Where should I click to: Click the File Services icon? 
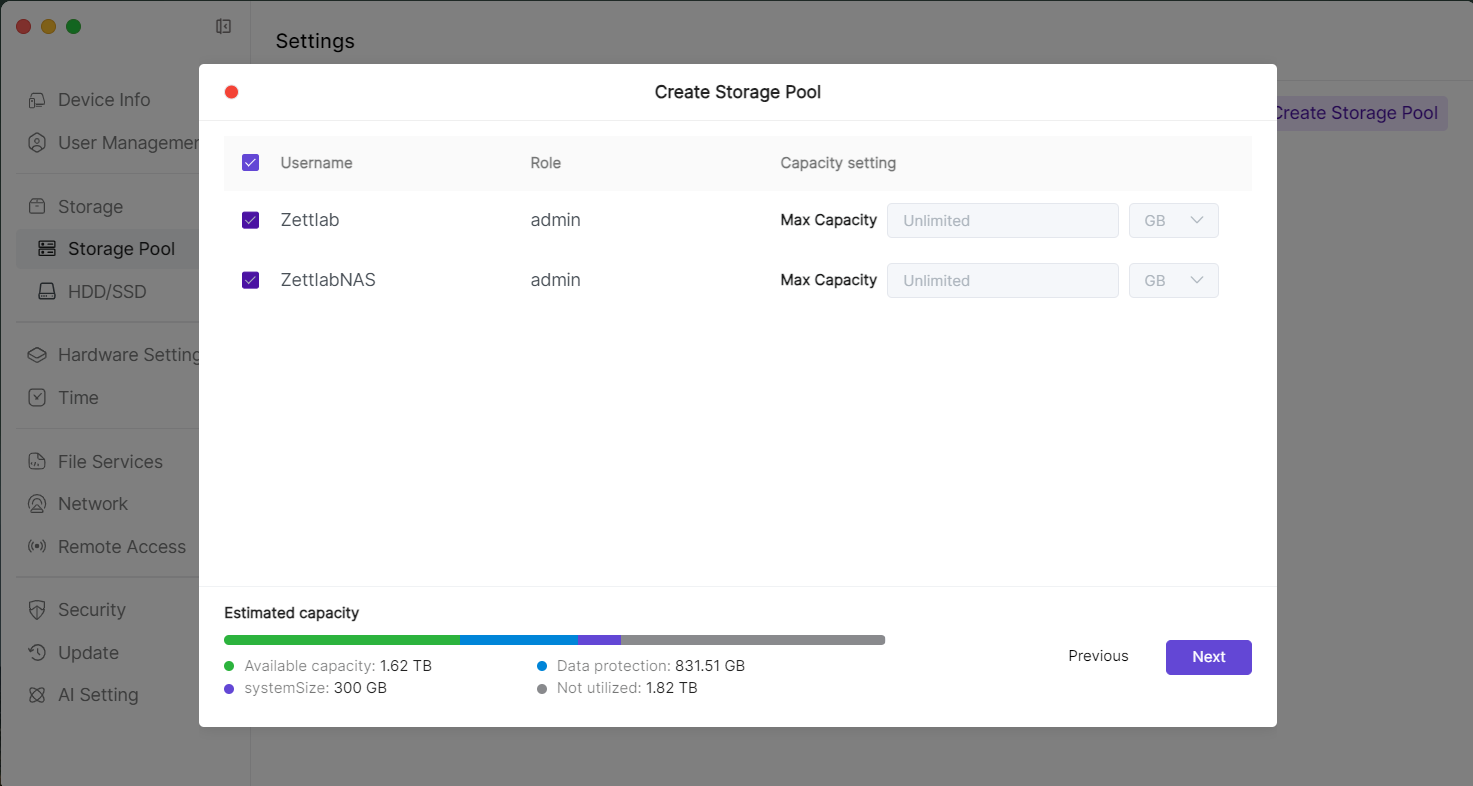coord(37,462)
